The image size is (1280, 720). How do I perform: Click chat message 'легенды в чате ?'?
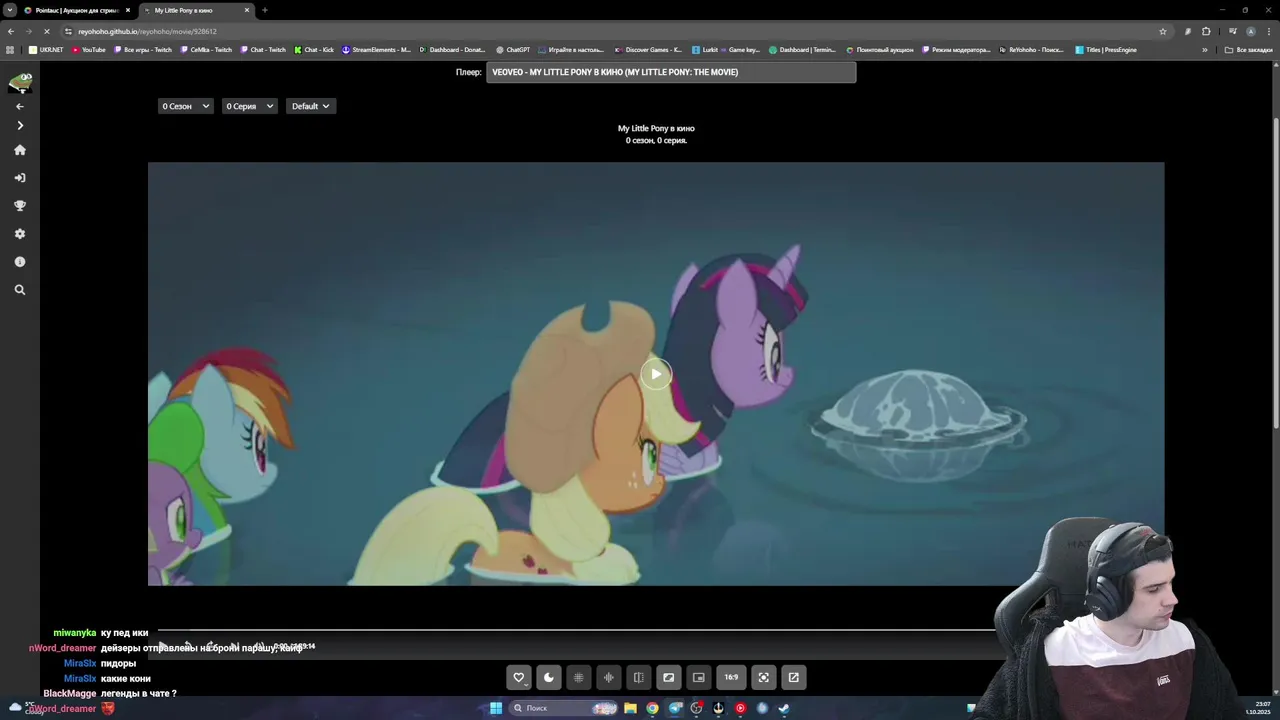pos(138,693)
